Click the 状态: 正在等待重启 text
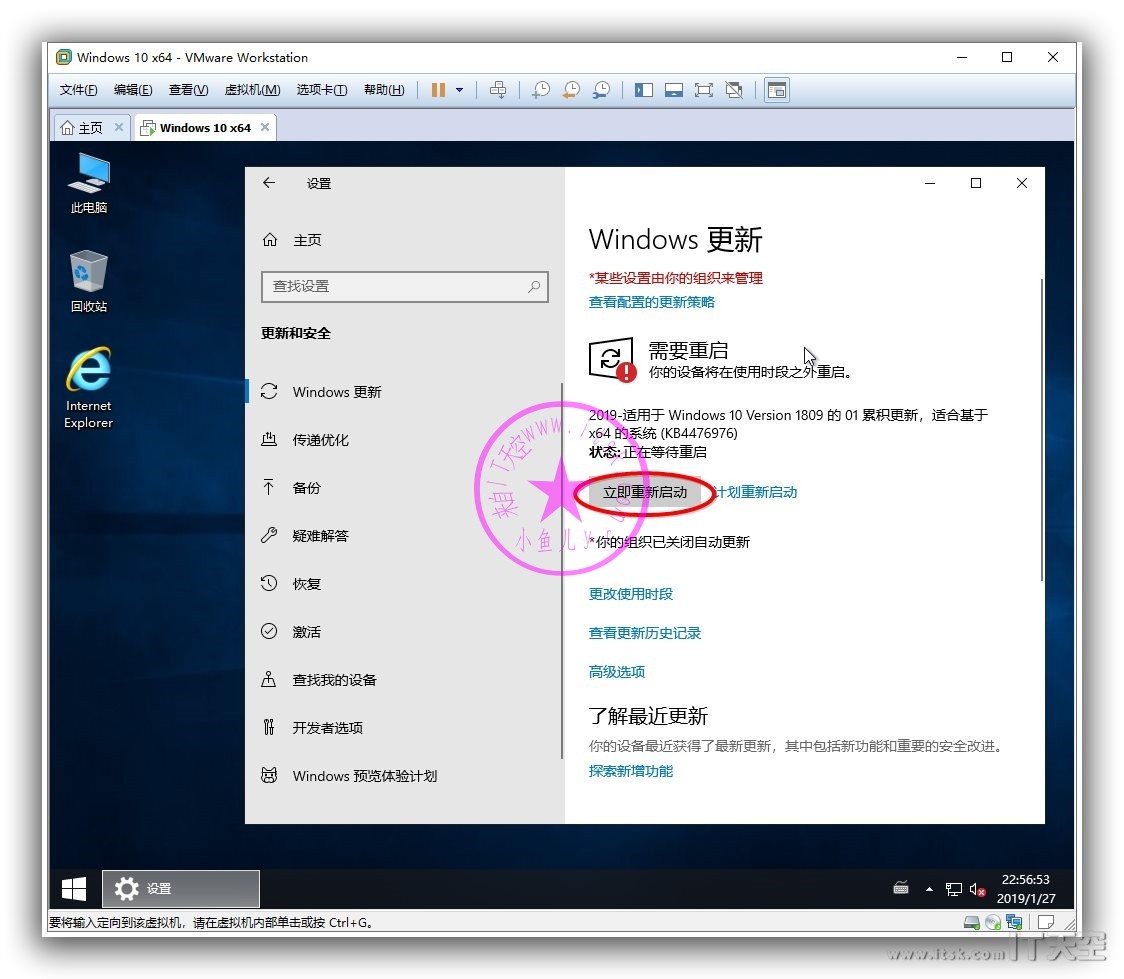This screenshot has width=1124, height=979. coord(647,452)
